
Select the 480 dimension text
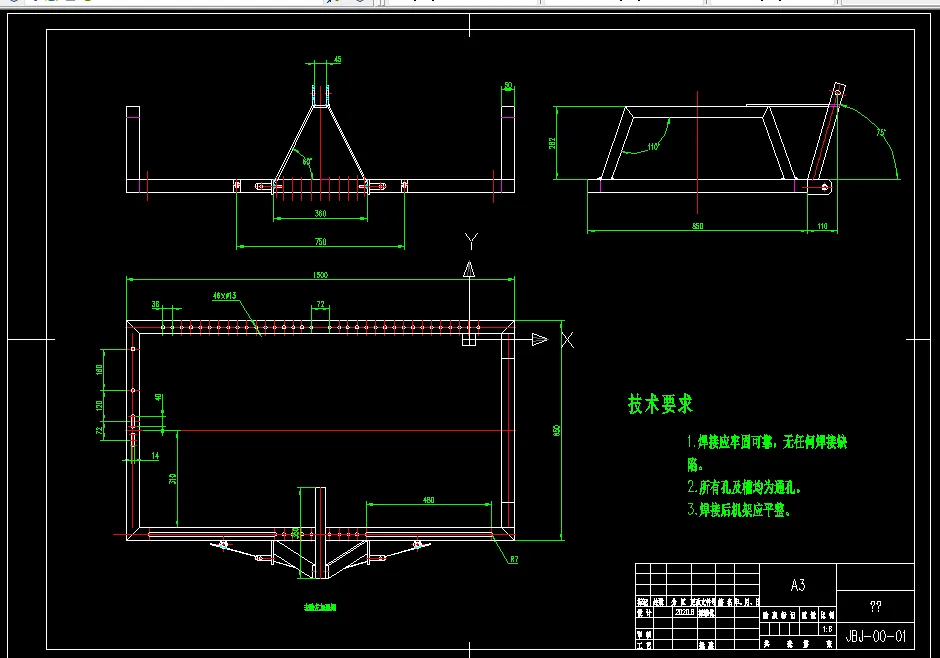click(x=429, y=500)
